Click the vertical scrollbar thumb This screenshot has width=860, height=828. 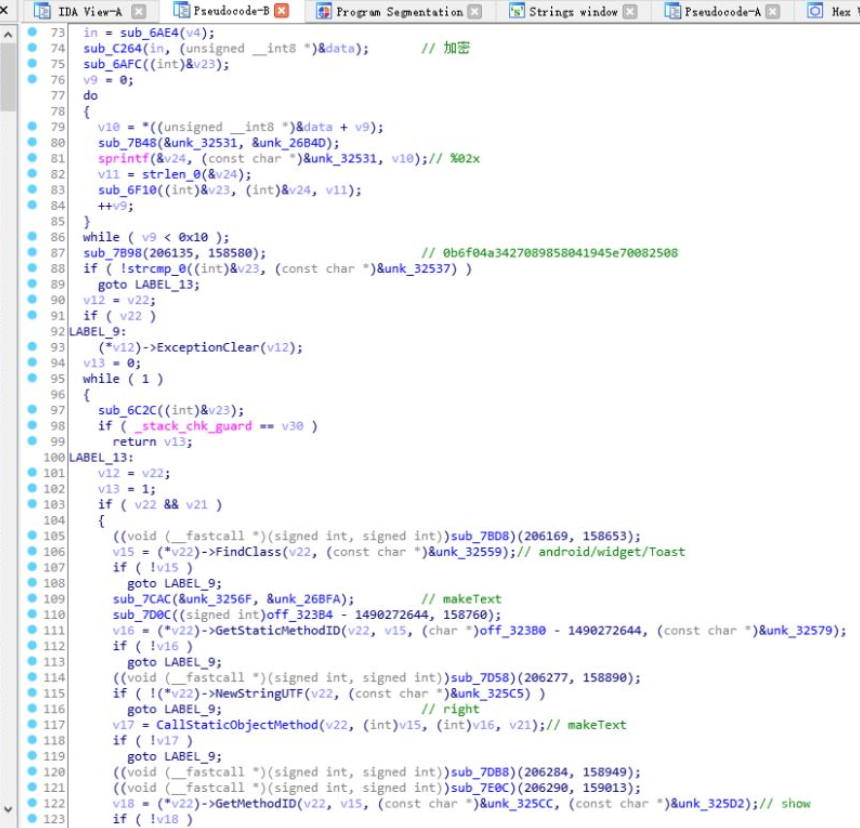(x=8, y=77)
